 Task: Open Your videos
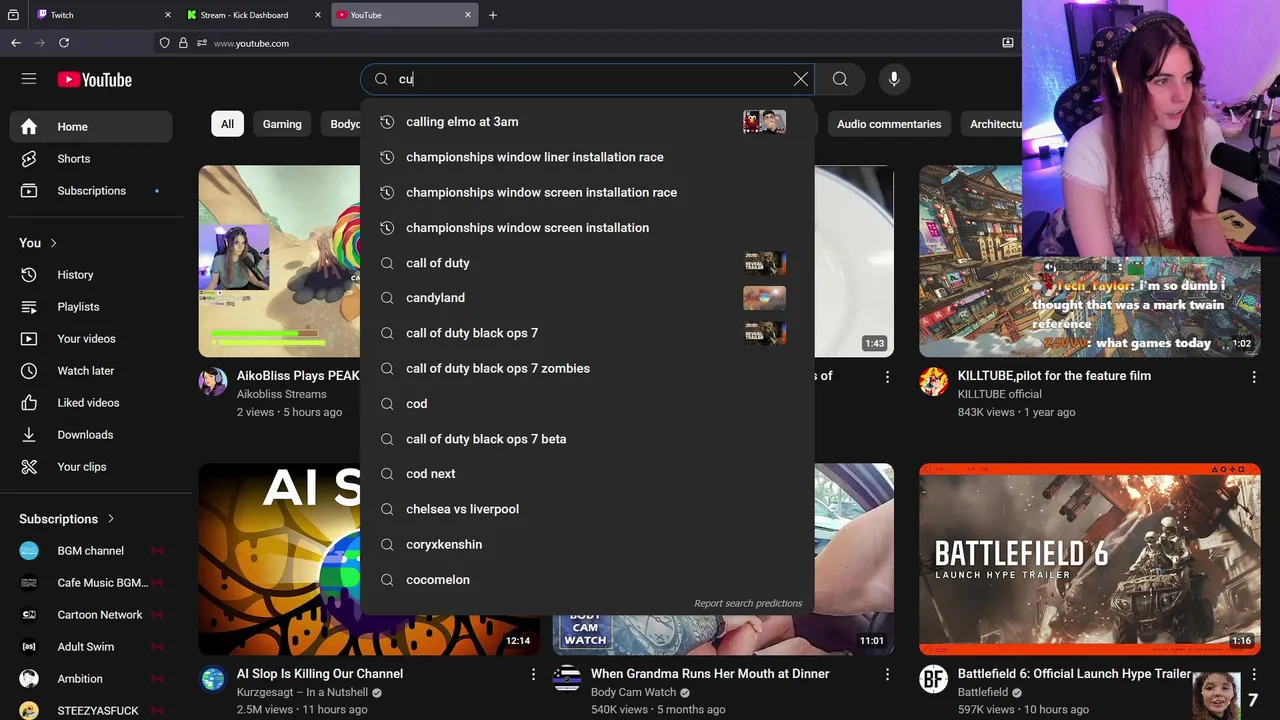91,339
